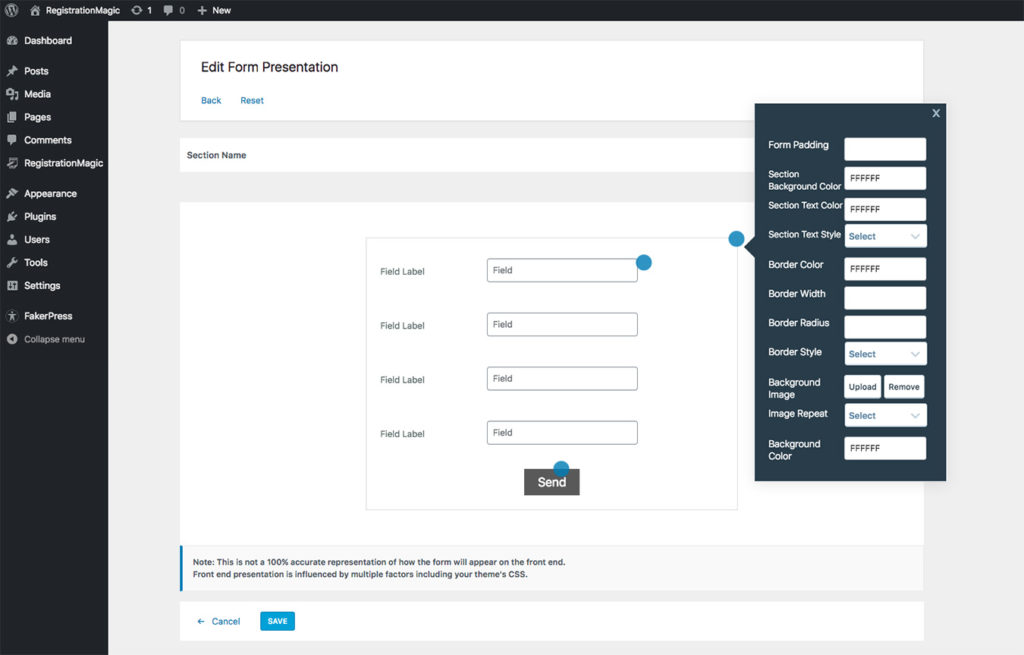Click the Collapse menu icon
Screen dimensions: 1024x655
click(12, 339)
